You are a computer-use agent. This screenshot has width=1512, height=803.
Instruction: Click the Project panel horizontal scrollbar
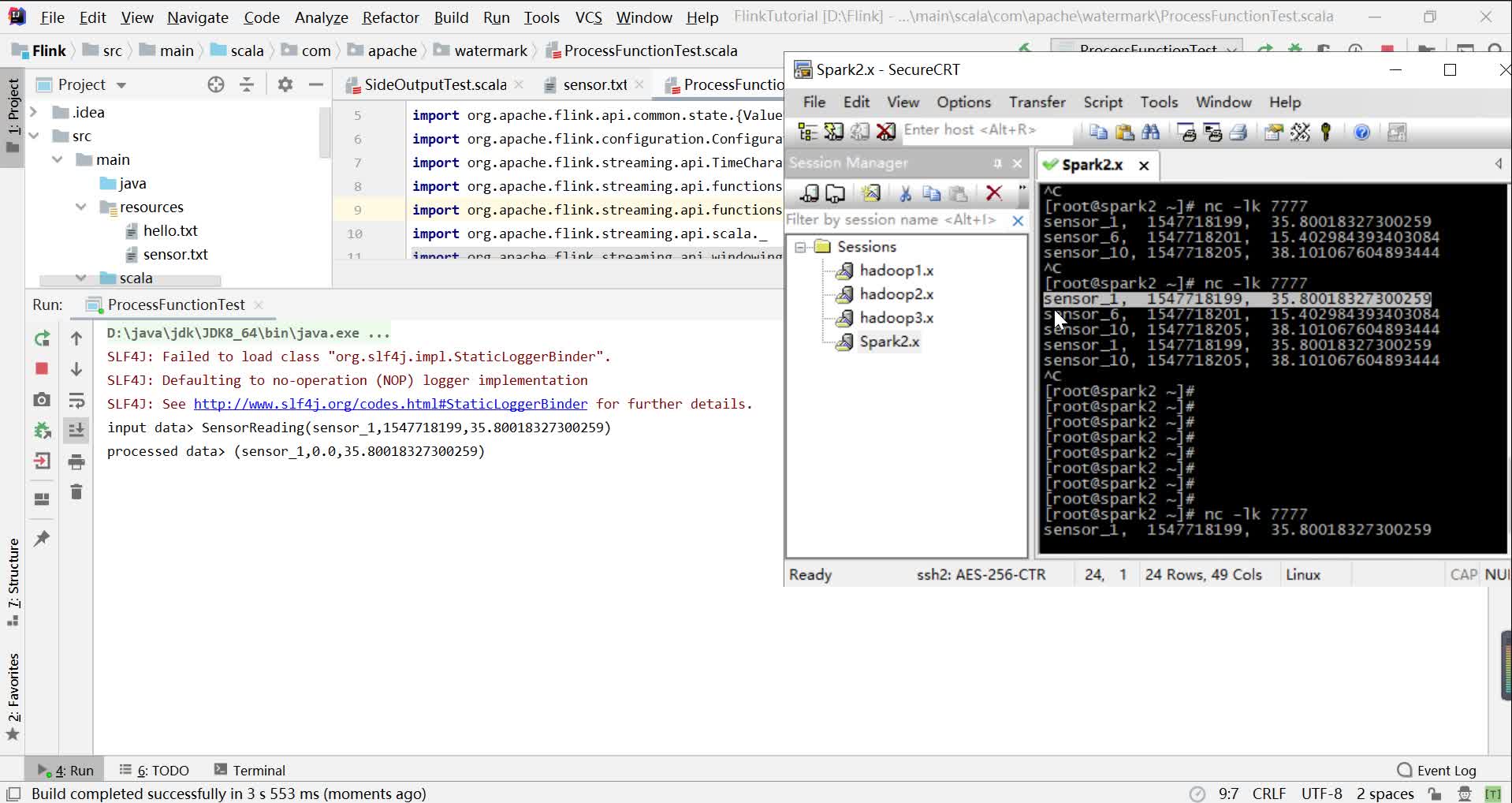130,280
